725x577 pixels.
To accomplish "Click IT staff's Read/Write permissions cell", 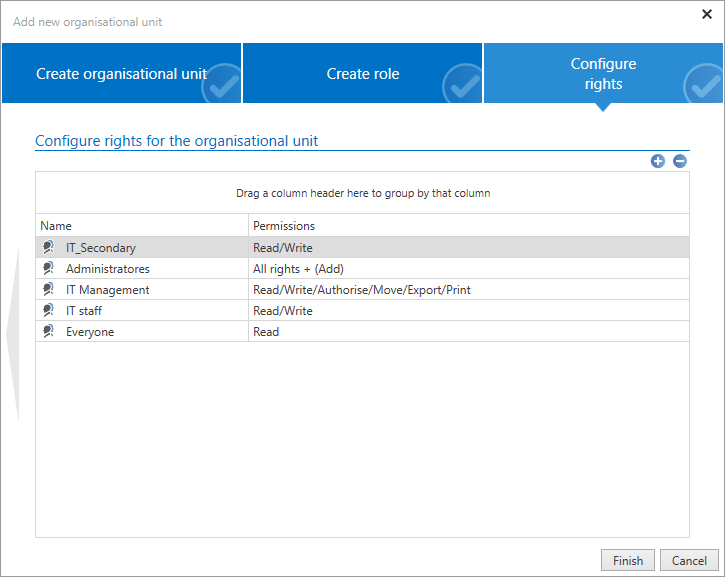I will (469, 310).
